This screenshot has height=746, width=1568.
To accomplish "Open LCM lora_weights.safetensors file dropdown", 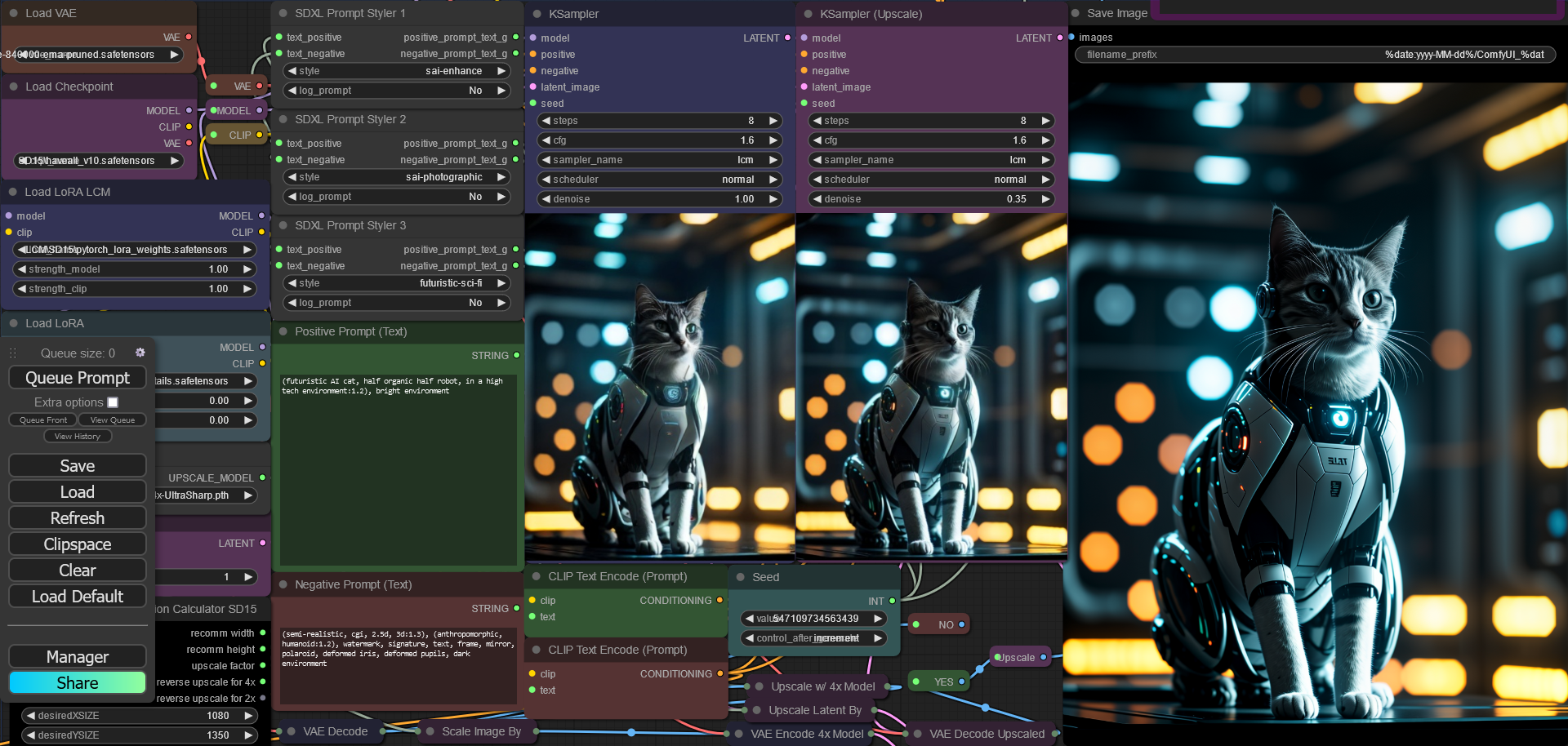I will pos(135,250).
